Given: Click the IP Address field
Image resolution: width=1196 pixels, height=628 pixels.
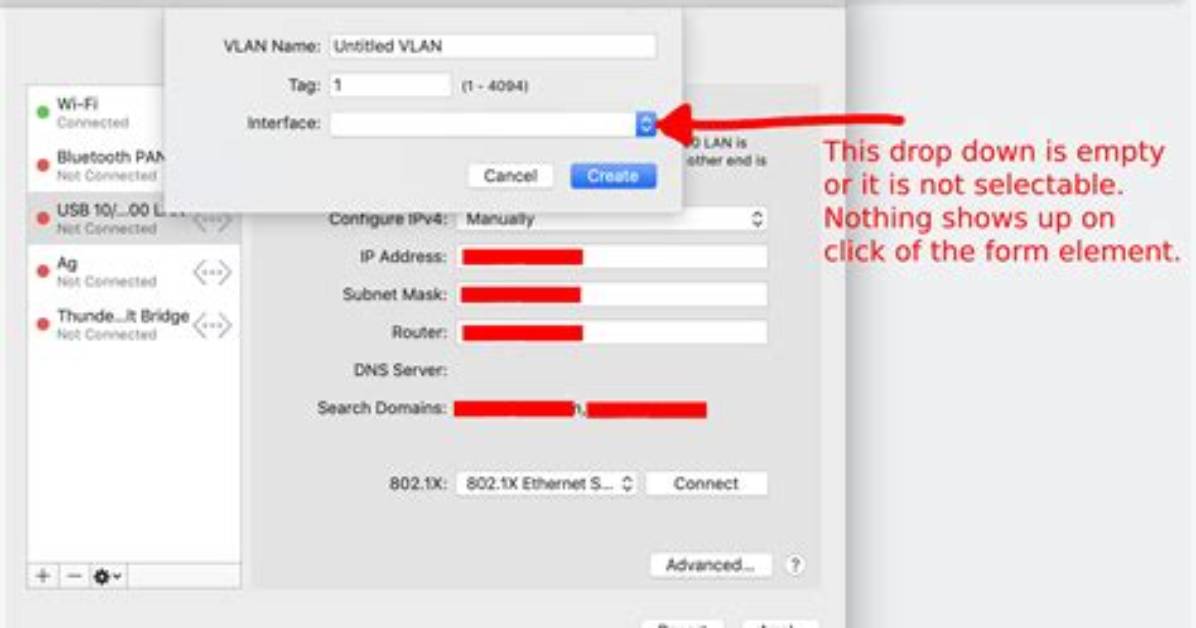Looking at the screenshot, I should point(612,257).
